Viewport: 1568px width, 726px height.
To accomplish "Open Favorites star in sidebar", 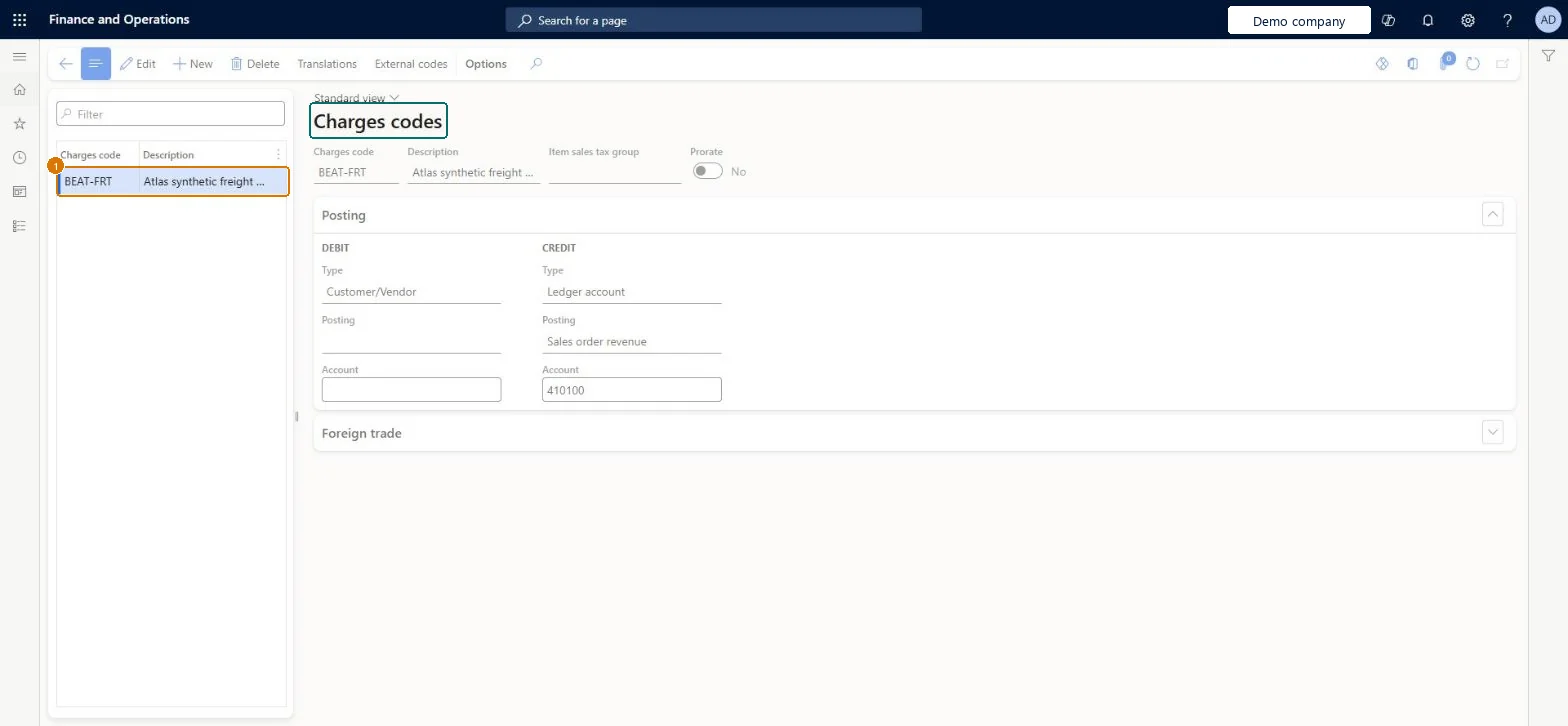I will click(19, 124).
